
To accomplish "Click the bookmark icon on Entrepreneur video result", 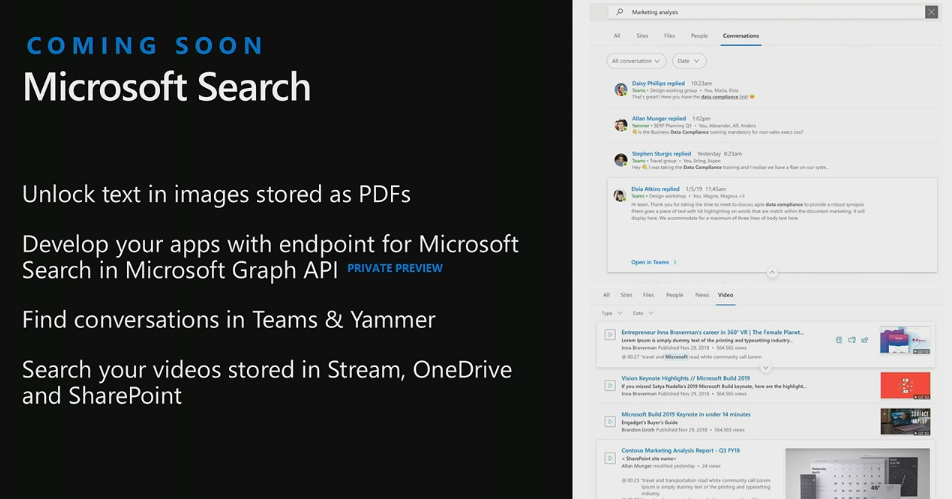I will [838, 340].
